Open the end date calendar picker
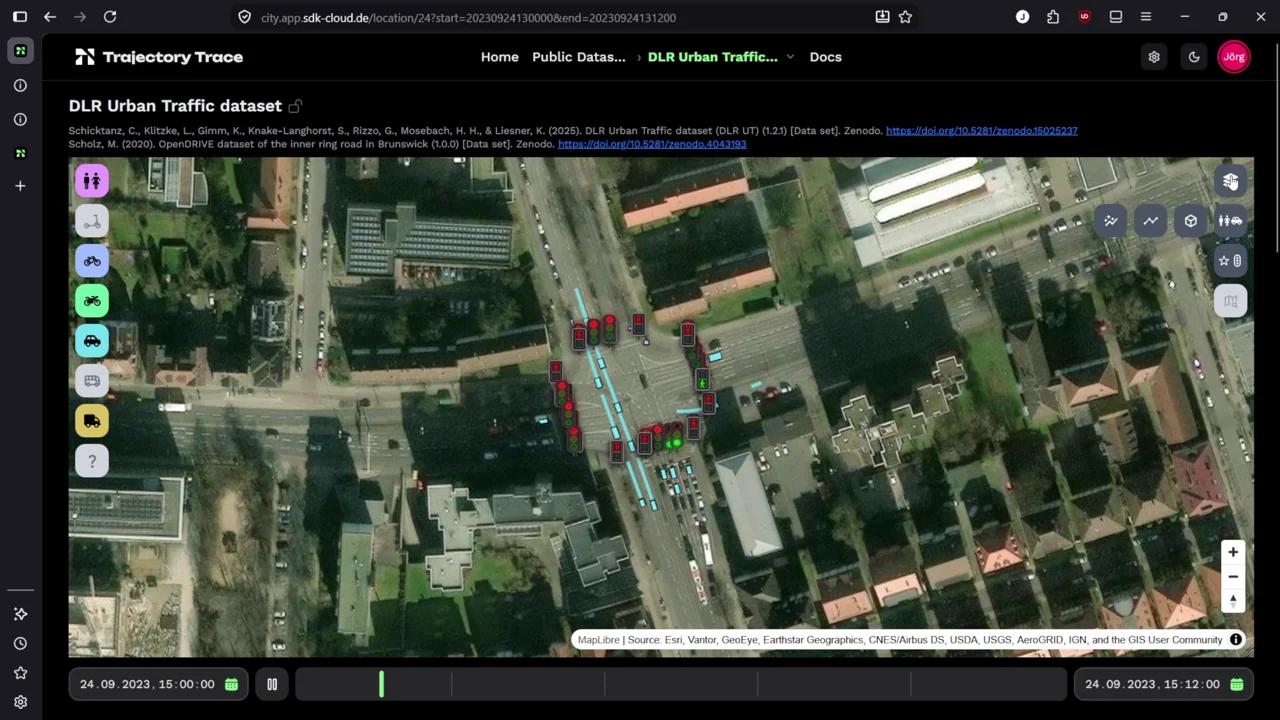 [1237, 684]
